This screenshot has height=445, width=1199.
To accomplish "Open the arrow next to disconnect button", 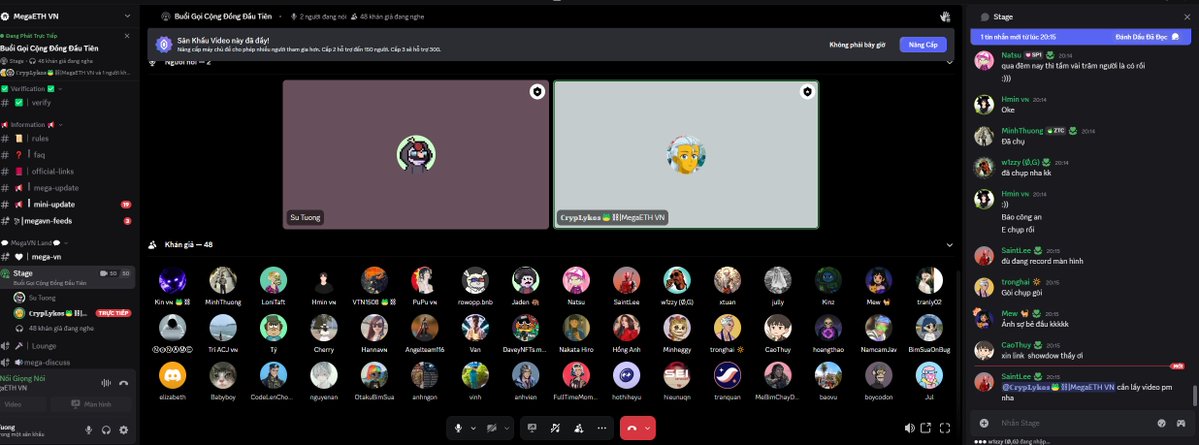I will click(648, 428).
